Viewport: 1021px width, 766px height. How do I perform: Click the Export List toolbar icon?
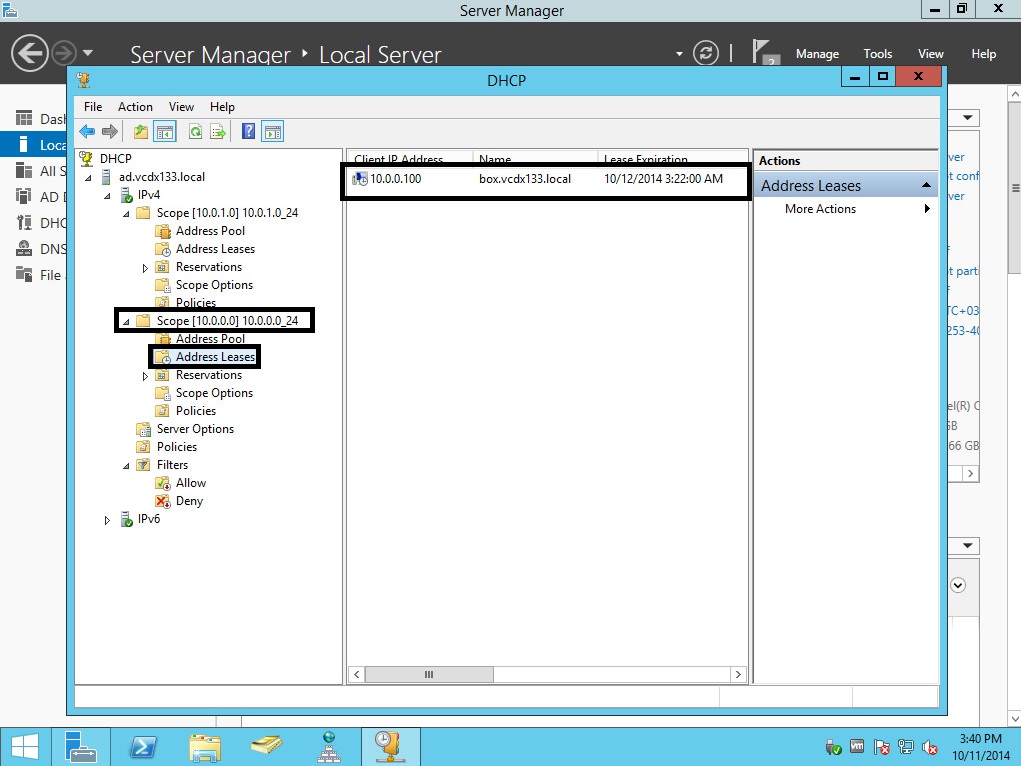[218, 132]
